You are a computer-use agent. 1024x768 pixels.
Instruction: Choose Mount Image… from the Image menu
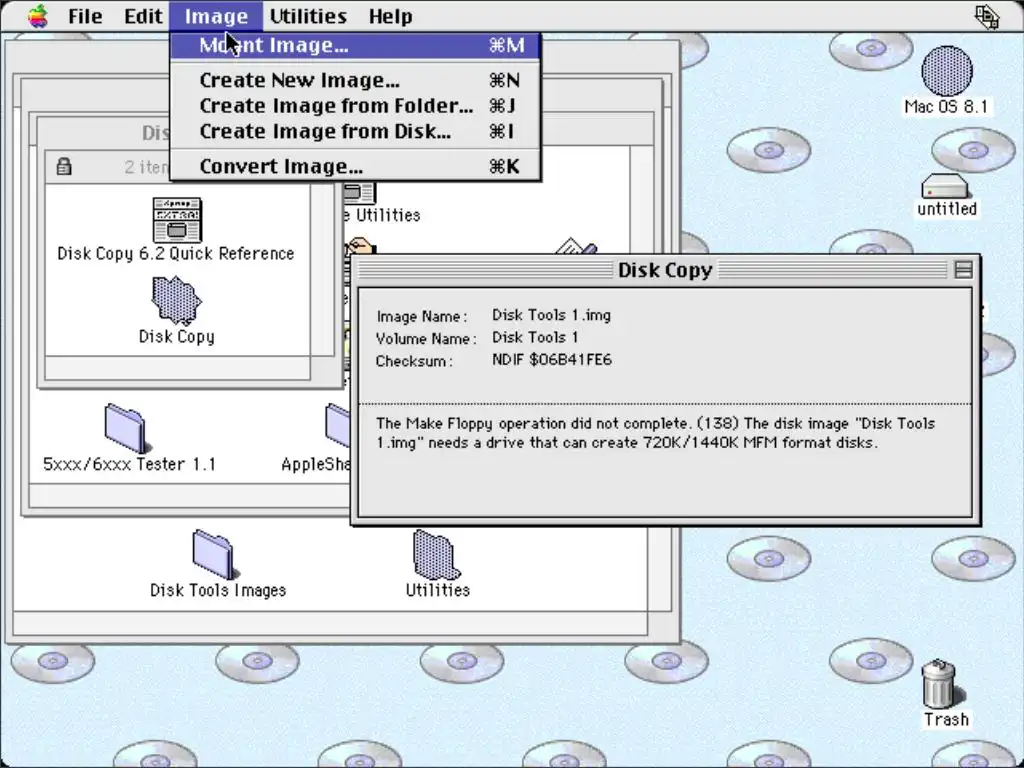pyautogui.click(x=355, y=45)
